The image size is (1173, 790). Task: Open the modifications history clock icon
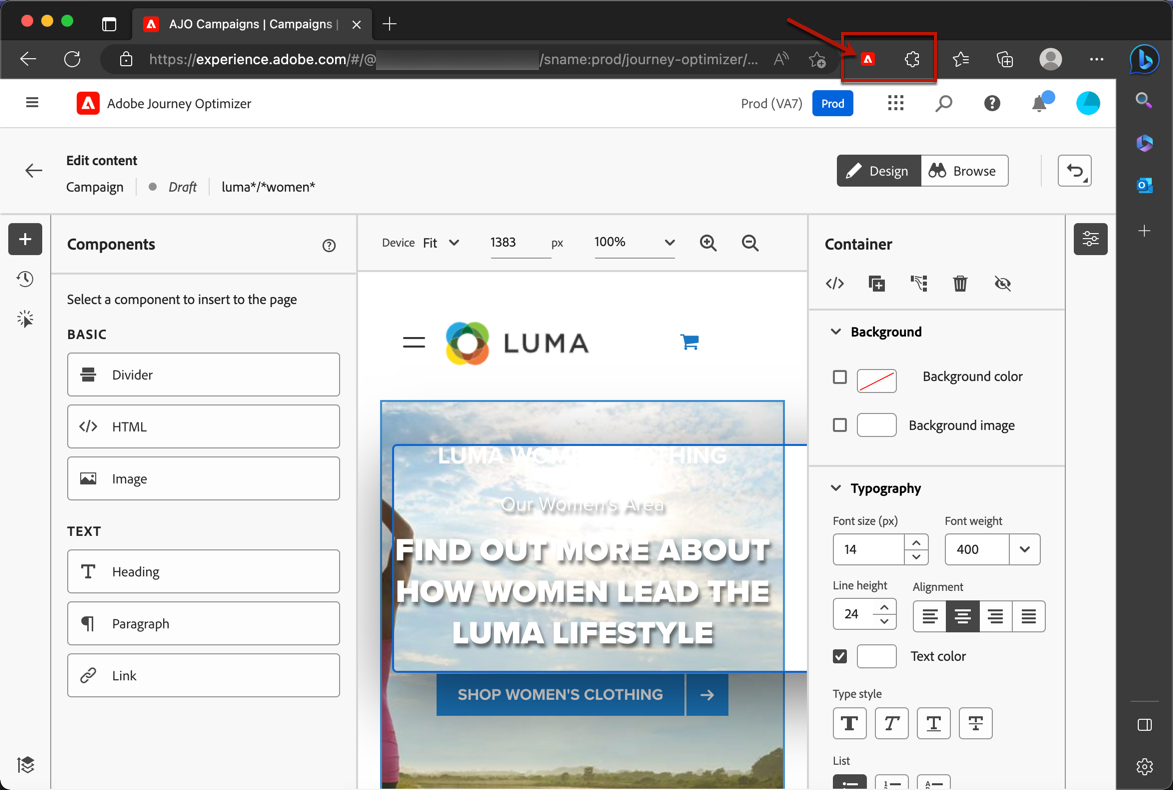25,279
